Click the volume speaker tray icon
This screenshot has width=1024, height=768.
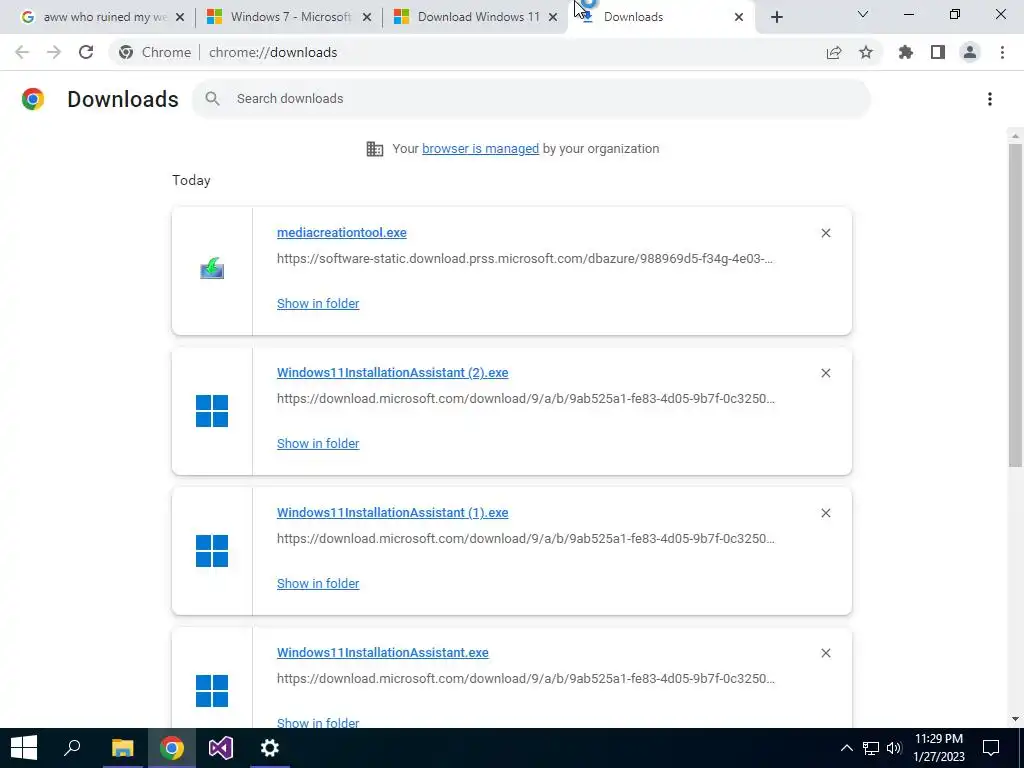click(894, 748)
